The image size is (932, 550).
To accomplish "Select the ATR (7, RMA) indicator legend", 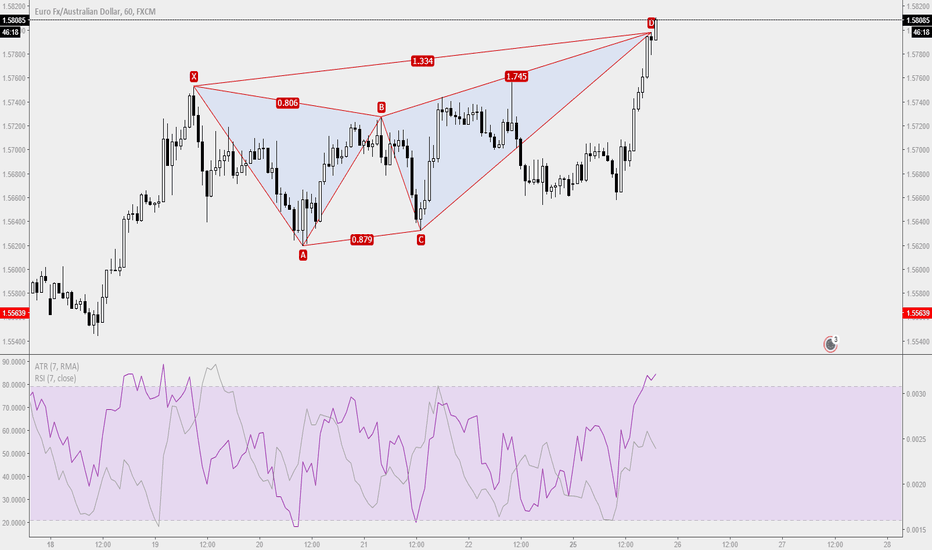I will (x=56, y=366).
